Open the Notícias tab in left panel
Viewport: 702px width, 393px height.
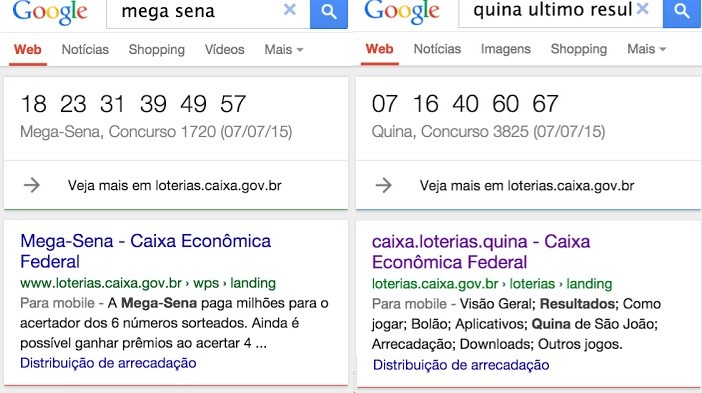pos(85,50)
